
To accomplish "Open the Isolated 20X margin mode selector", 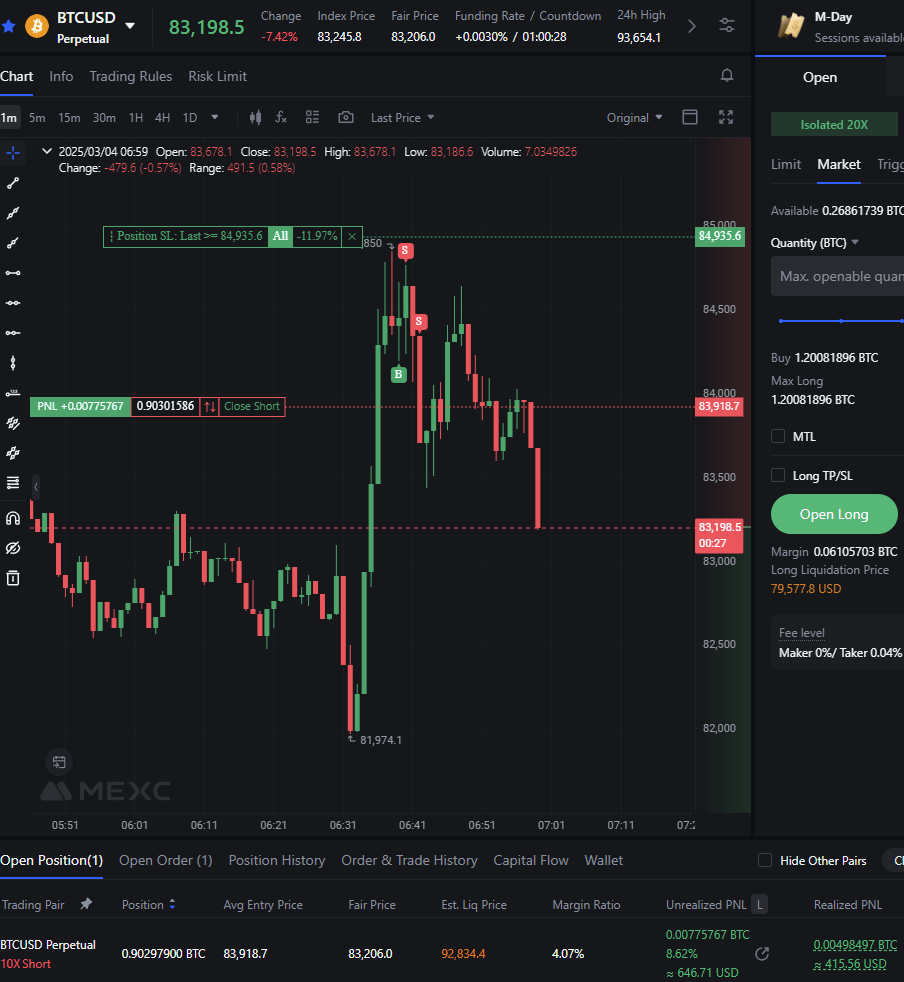I will click(834, 125).
